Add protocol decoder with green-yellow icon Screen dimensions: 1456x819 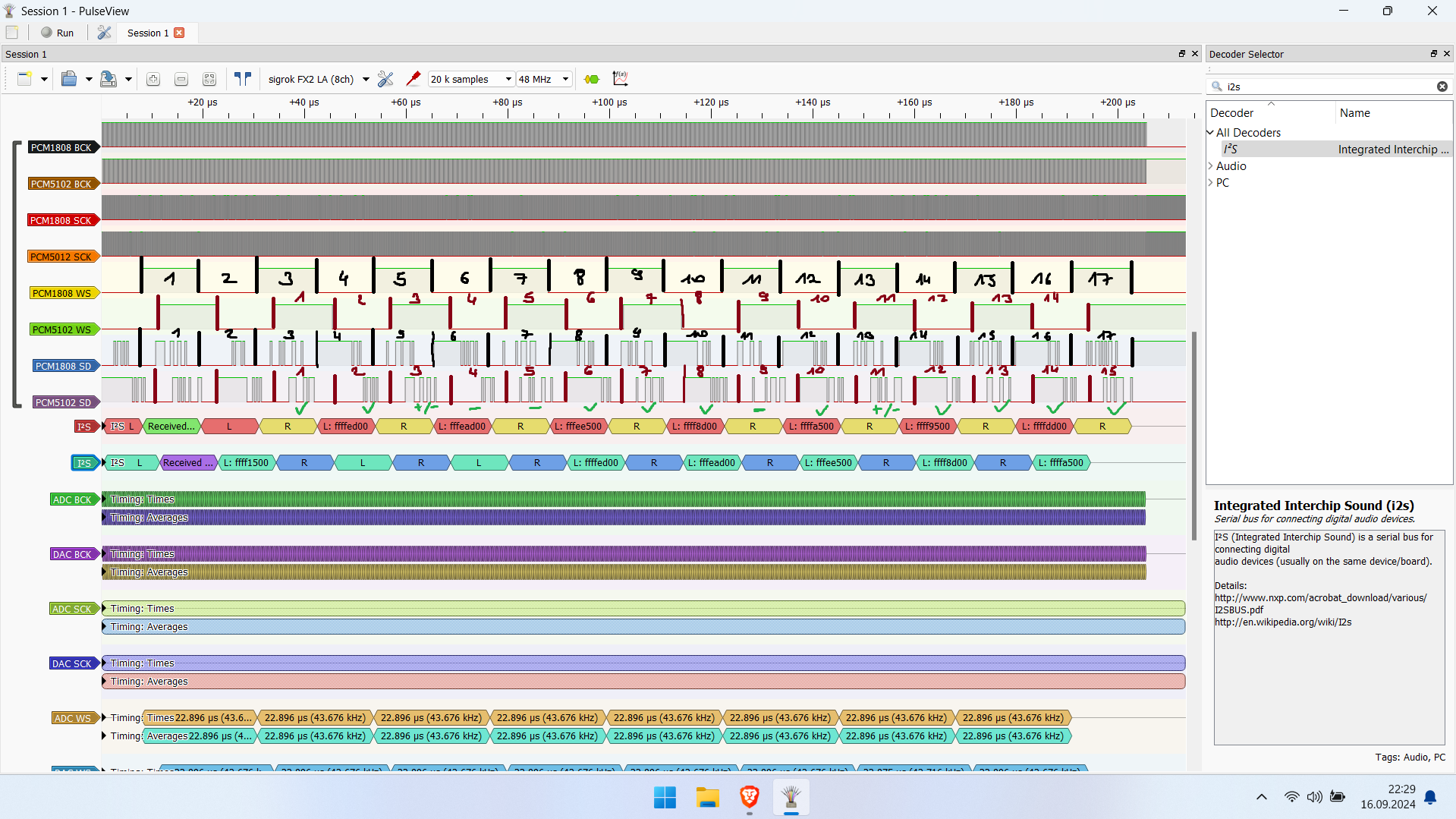(592, 79)
